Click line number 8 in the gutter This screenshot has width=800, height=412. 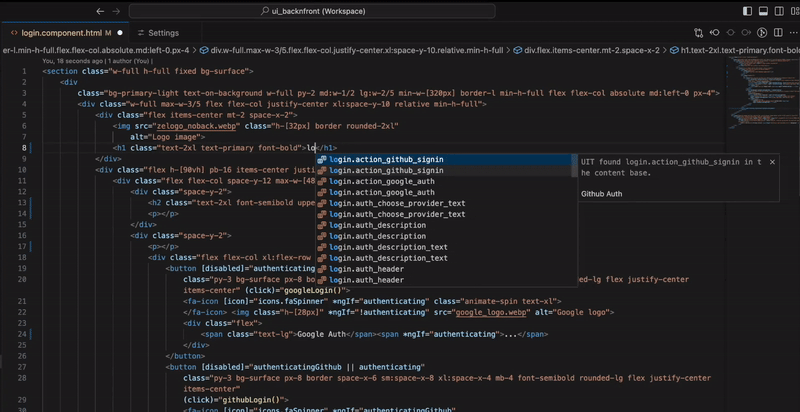[x=24, y=148]
